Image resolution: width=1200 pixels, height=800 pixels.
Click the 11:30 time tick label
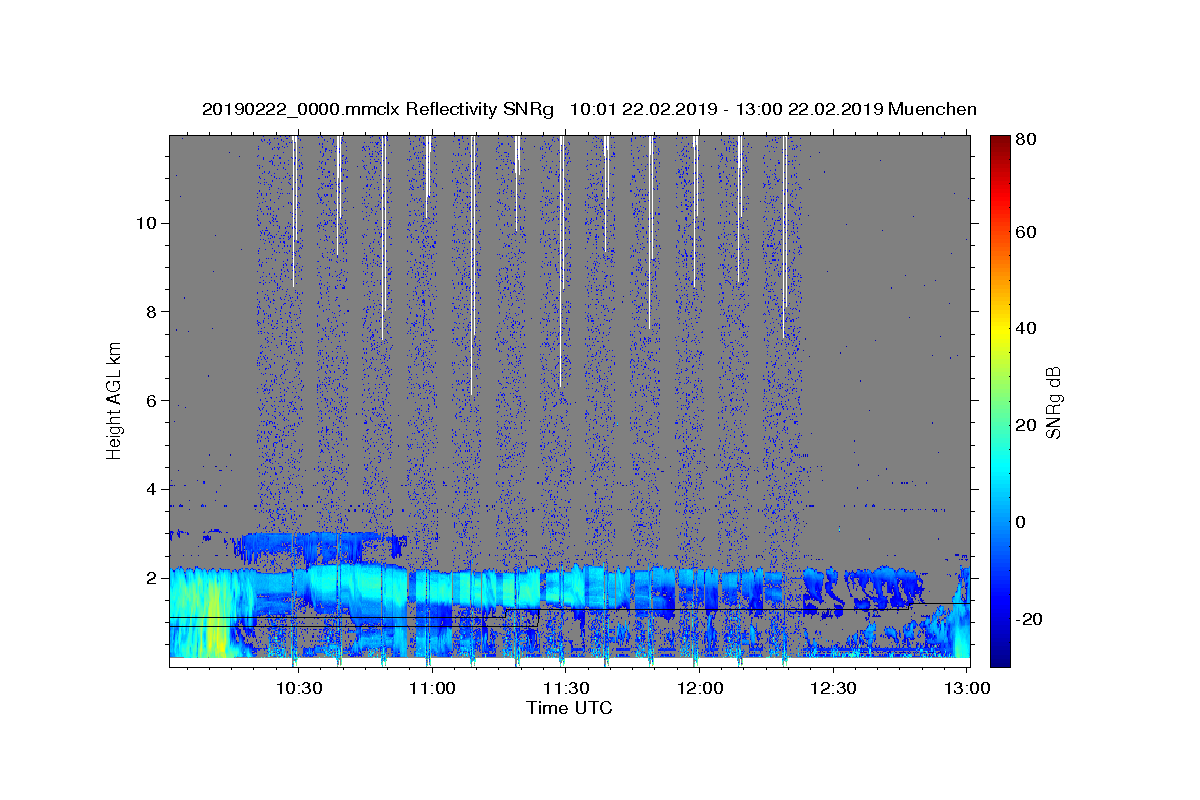click(566, 688)
